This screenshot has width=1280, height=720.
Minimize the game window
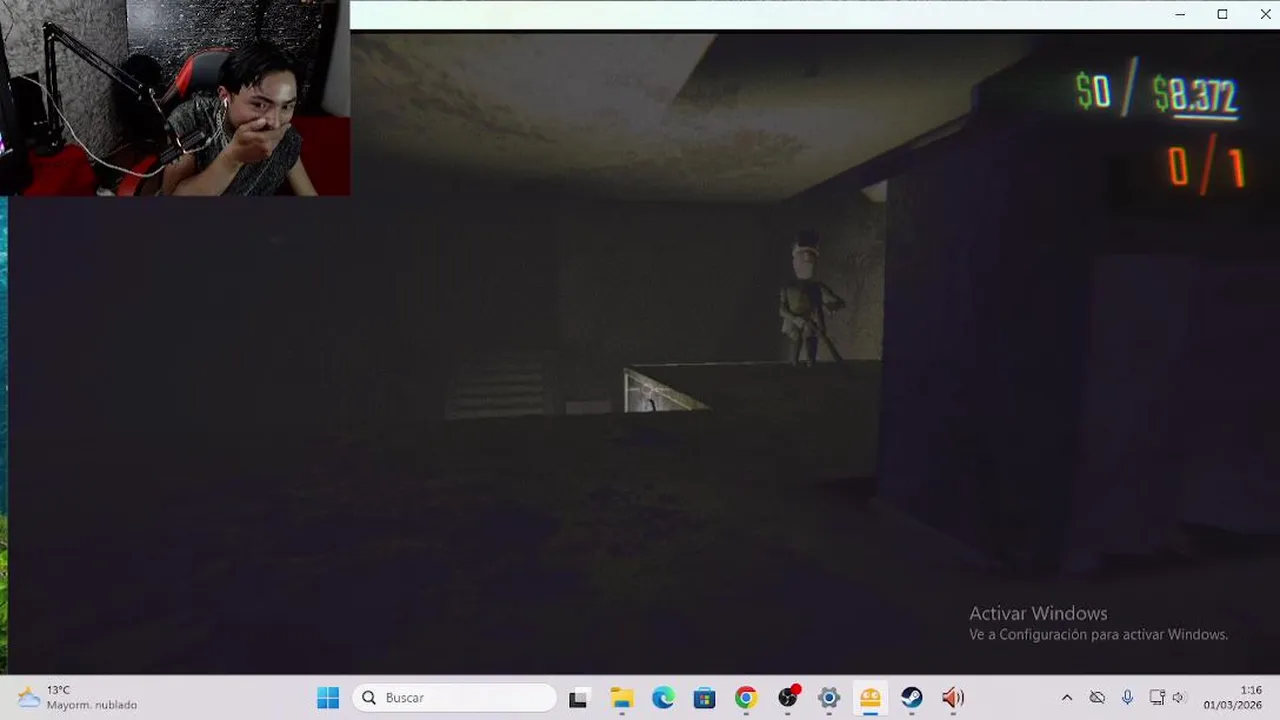point(1180,14)
